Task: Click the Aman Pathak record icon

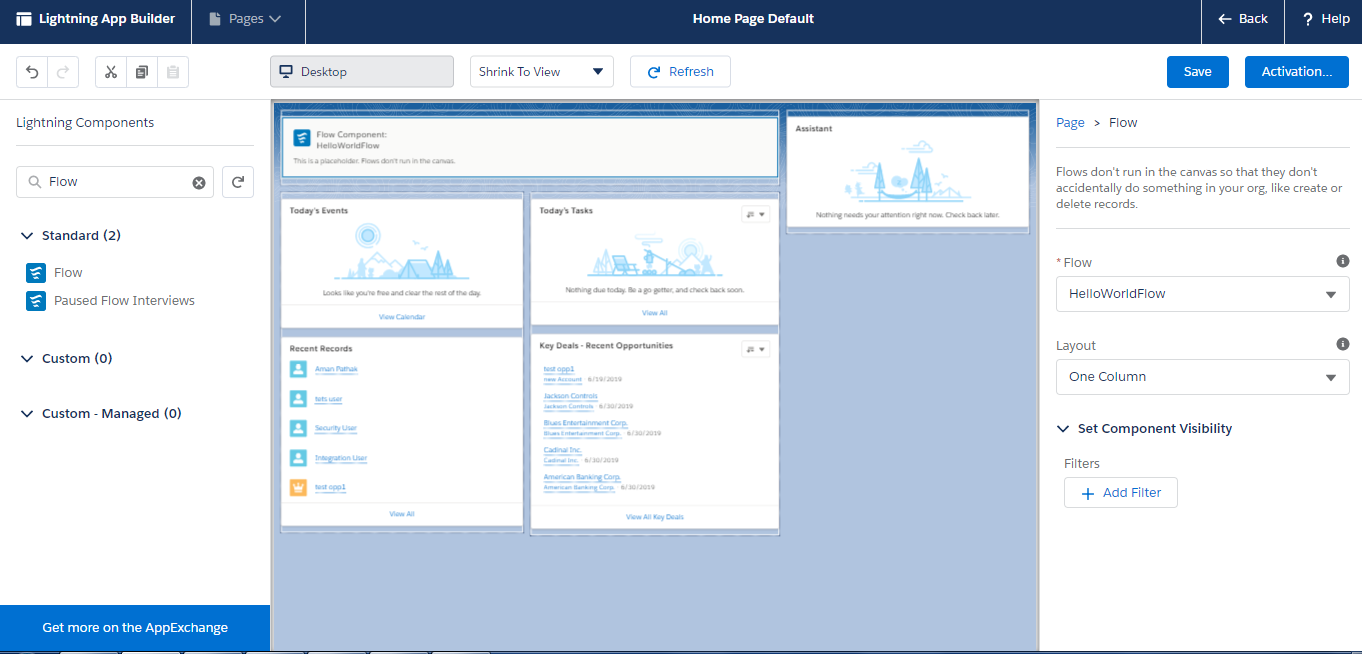Action: [x=298, y=369]
